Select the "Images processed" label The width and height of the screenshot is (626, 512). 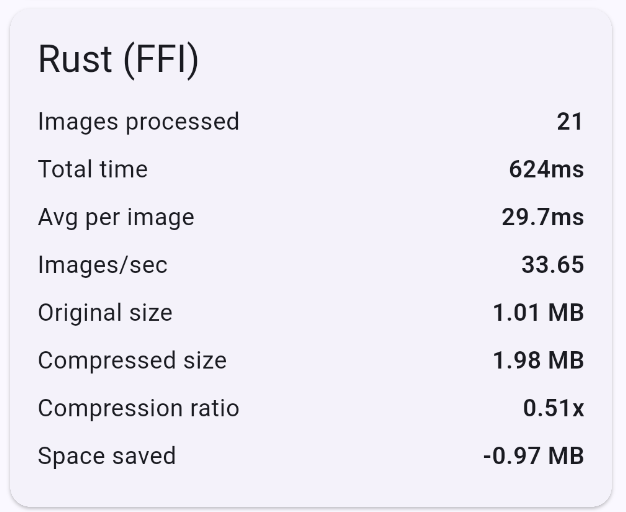pos(138,122)
